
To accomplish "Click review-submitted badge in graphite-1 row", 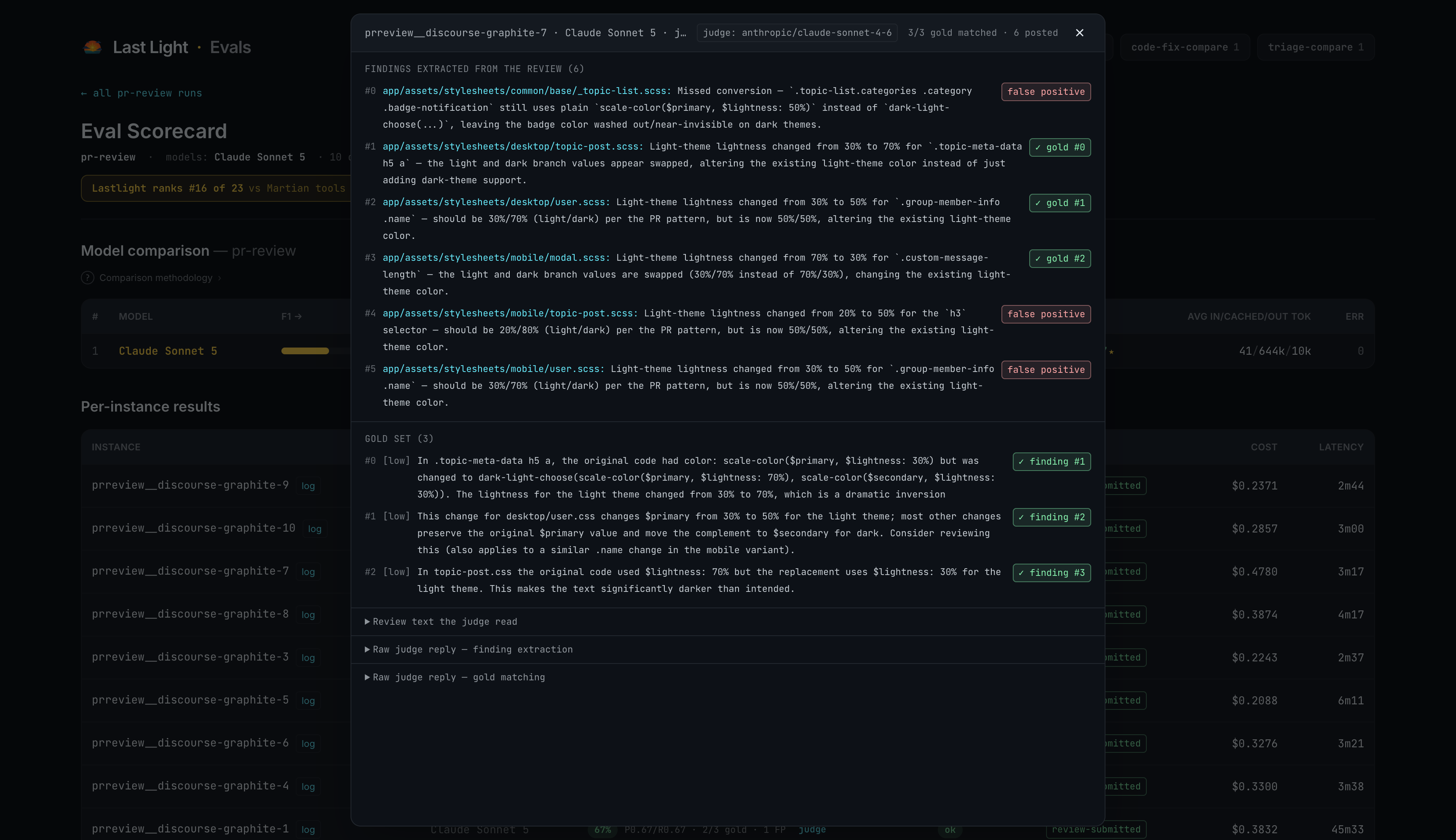I will click(1096, 829).
